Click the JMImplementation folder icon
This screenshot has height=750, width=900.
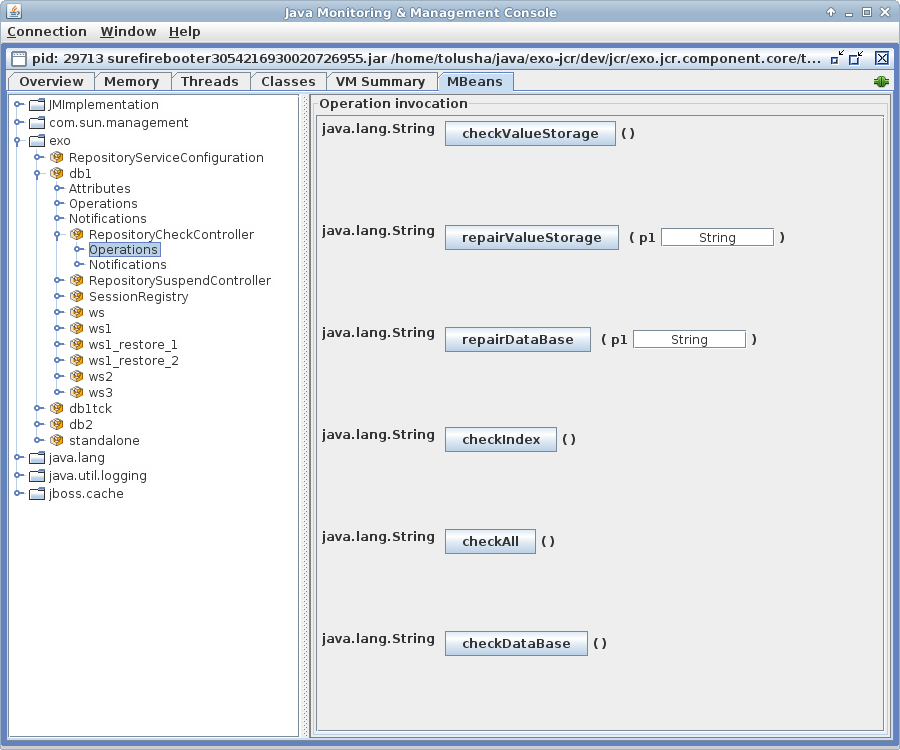[38, 105]
